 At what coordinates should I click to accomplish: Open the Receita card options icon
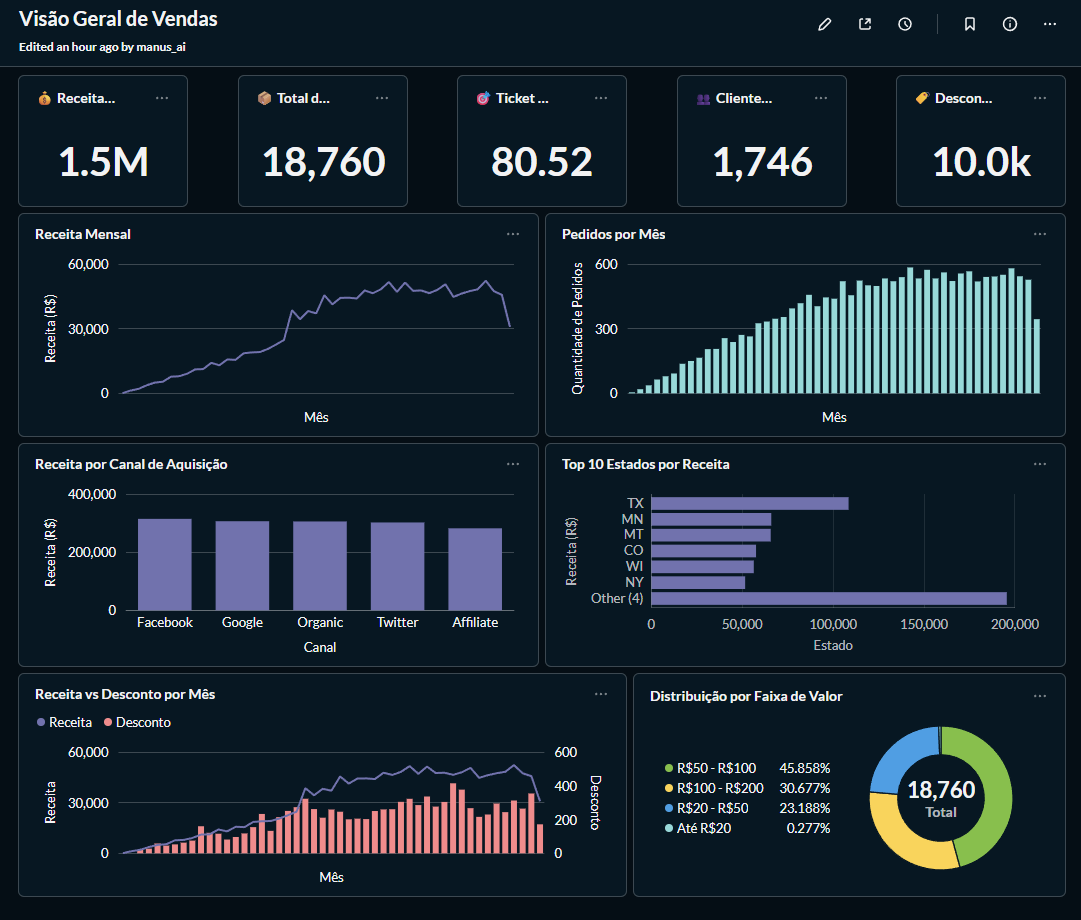point(162,98)
